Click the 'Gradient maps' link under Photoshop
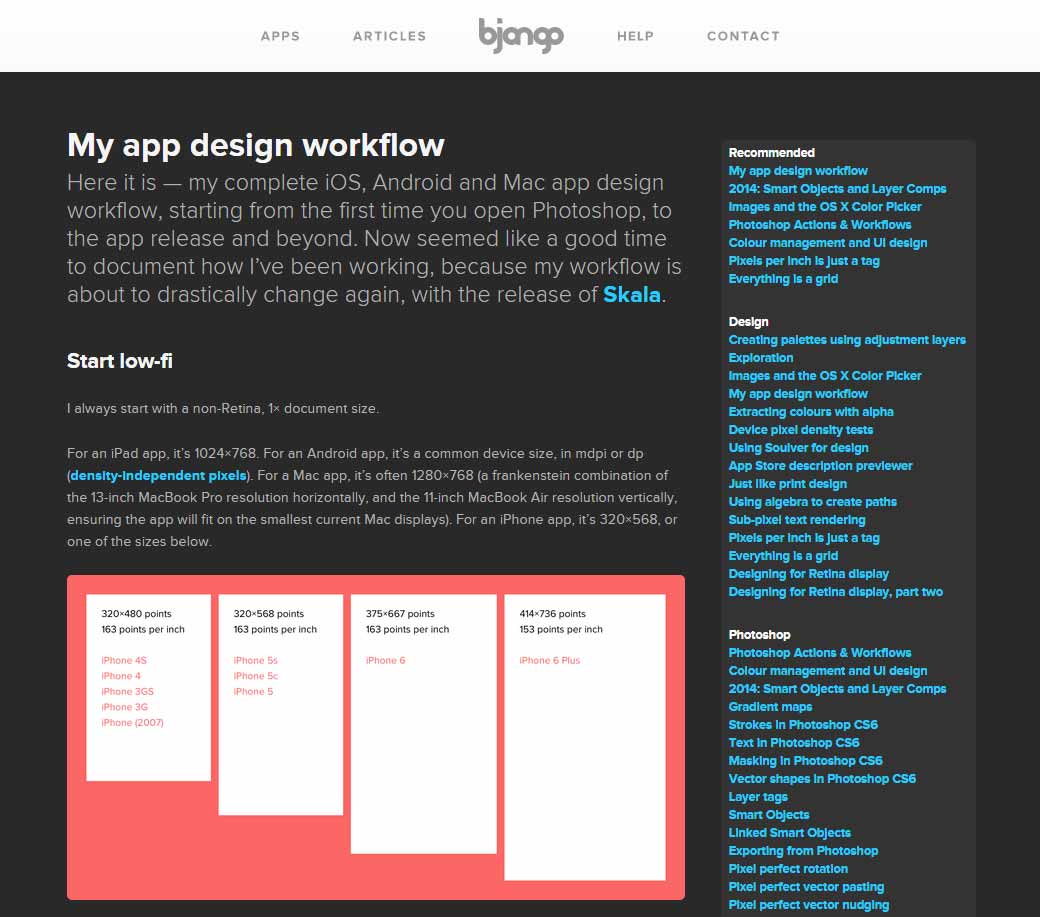Viewport: 1040px width, 917px height. click(x=770, y=706)
